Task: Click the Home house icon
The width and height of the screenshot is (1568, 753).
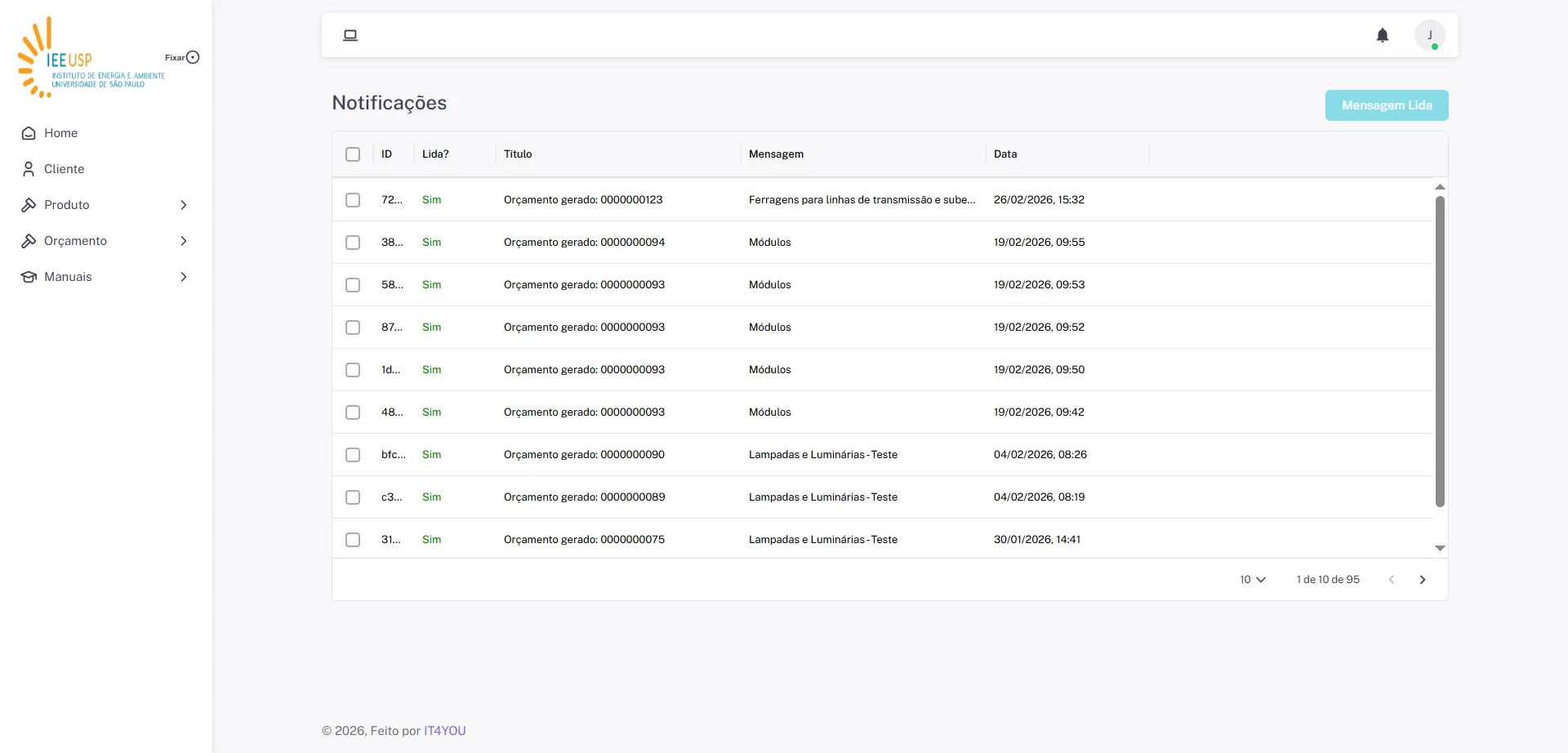Action: (29, 133)
